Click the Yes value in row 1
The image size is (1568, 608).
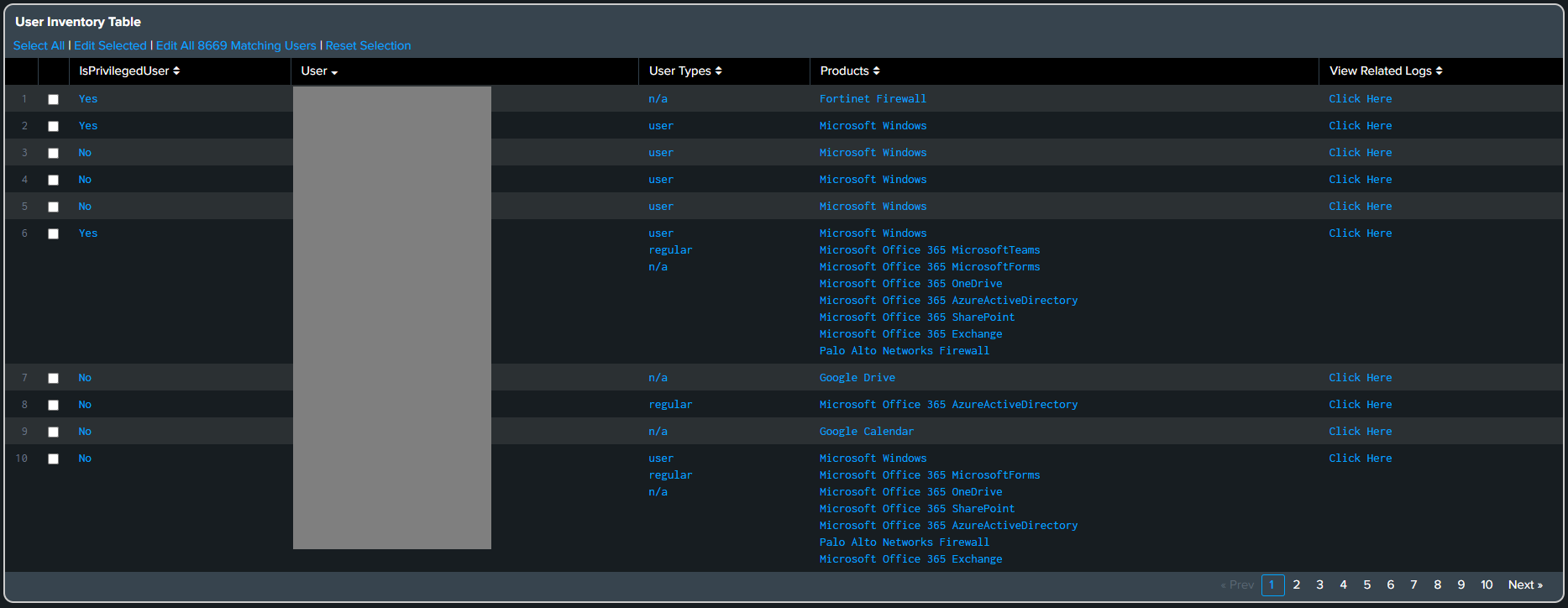[x=88, y=99]
